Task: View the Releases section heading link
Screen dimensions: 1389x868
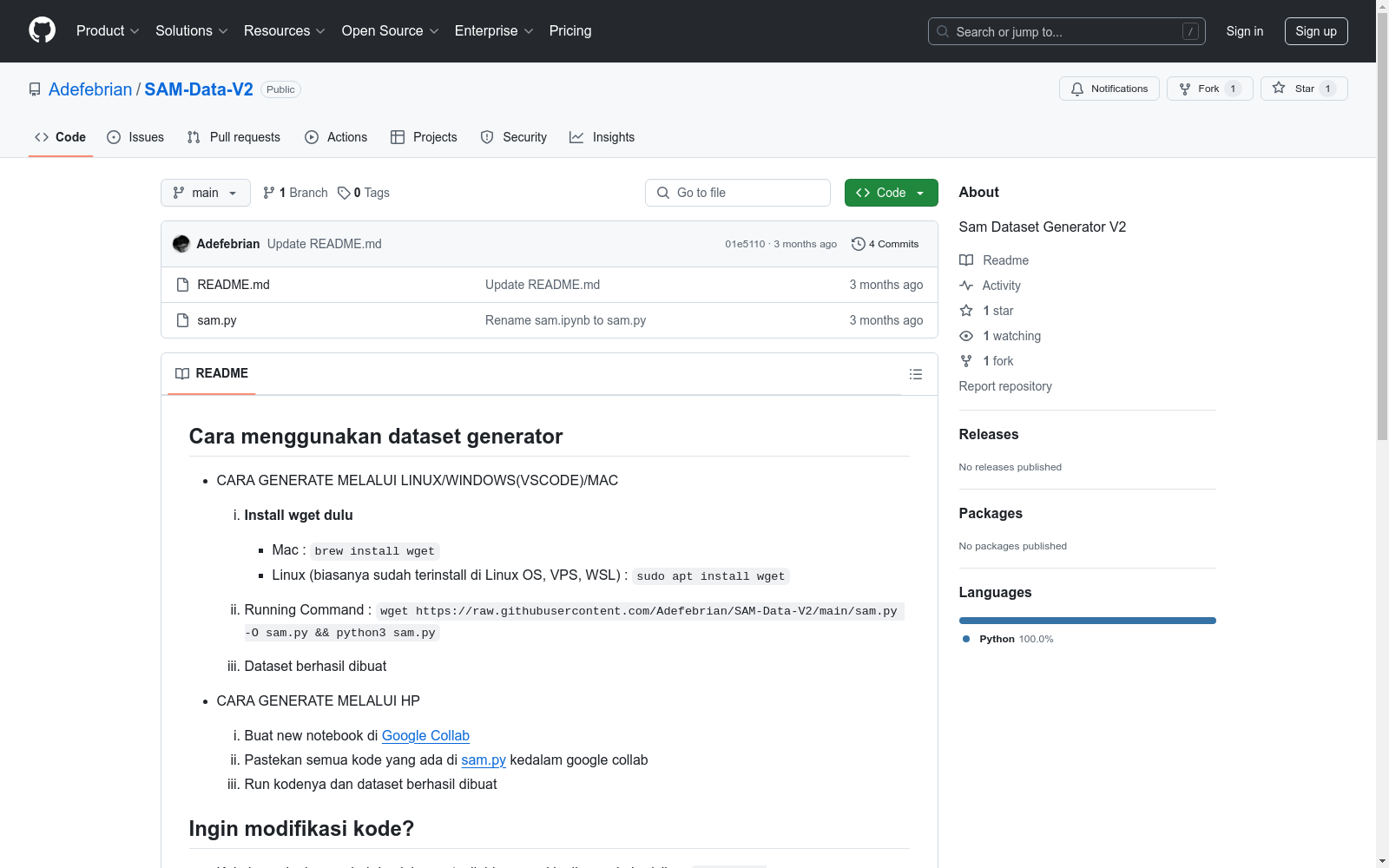Action: tap(989, 434)
